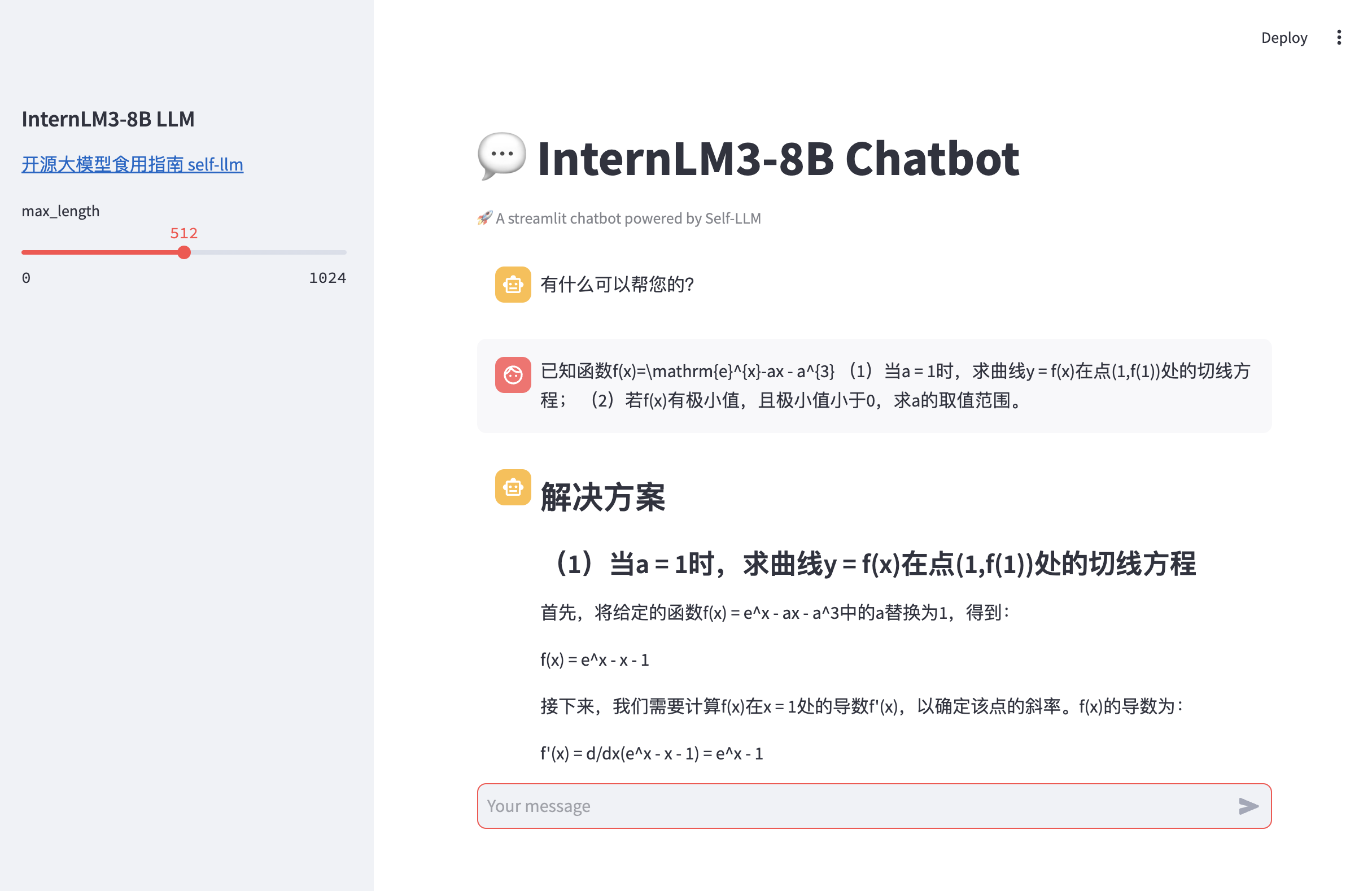Image resolution: width=1372 pixels, height=891 pixels.
Task: Click the InternLM3-8B LLM sidebar heading
Action: [108, 119]
